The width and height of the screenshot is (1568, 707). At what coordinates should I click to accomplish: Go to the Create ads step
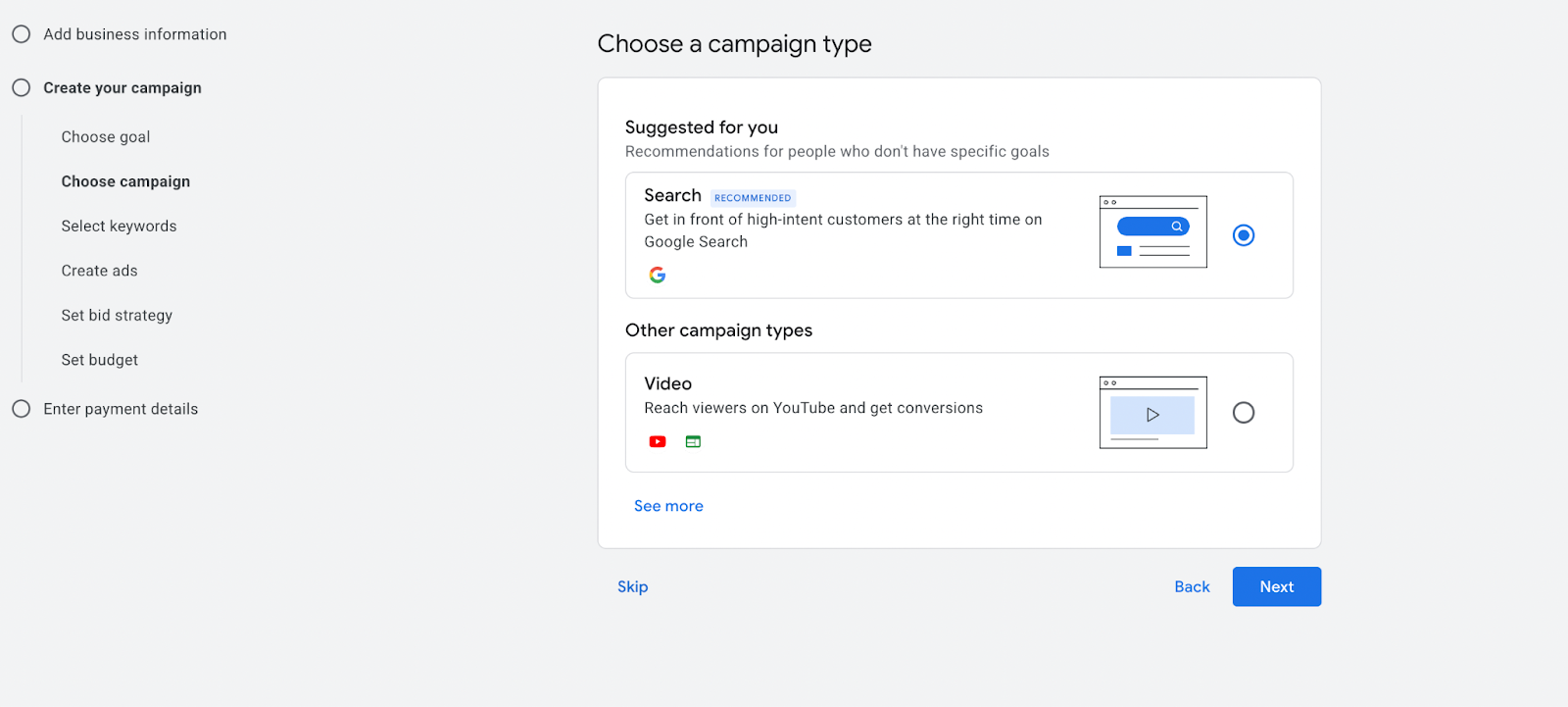click(x=99, y=270)
